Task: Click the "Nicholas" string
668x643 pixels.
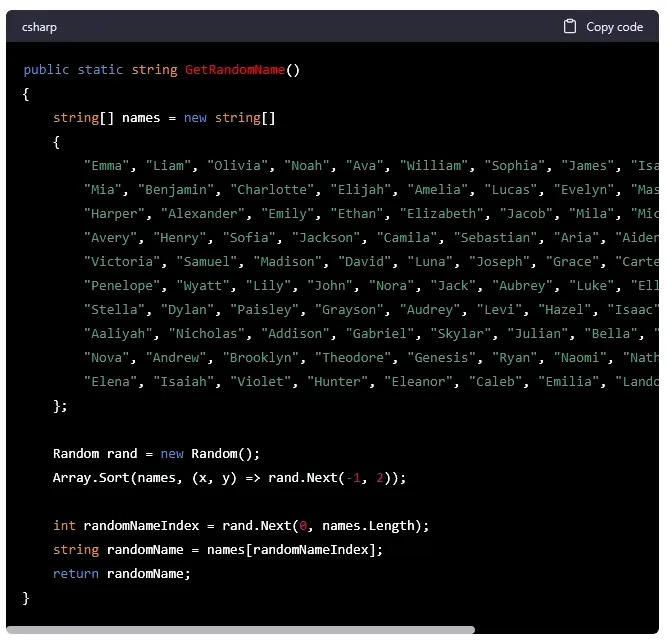Action: click(x=207, y=333)
